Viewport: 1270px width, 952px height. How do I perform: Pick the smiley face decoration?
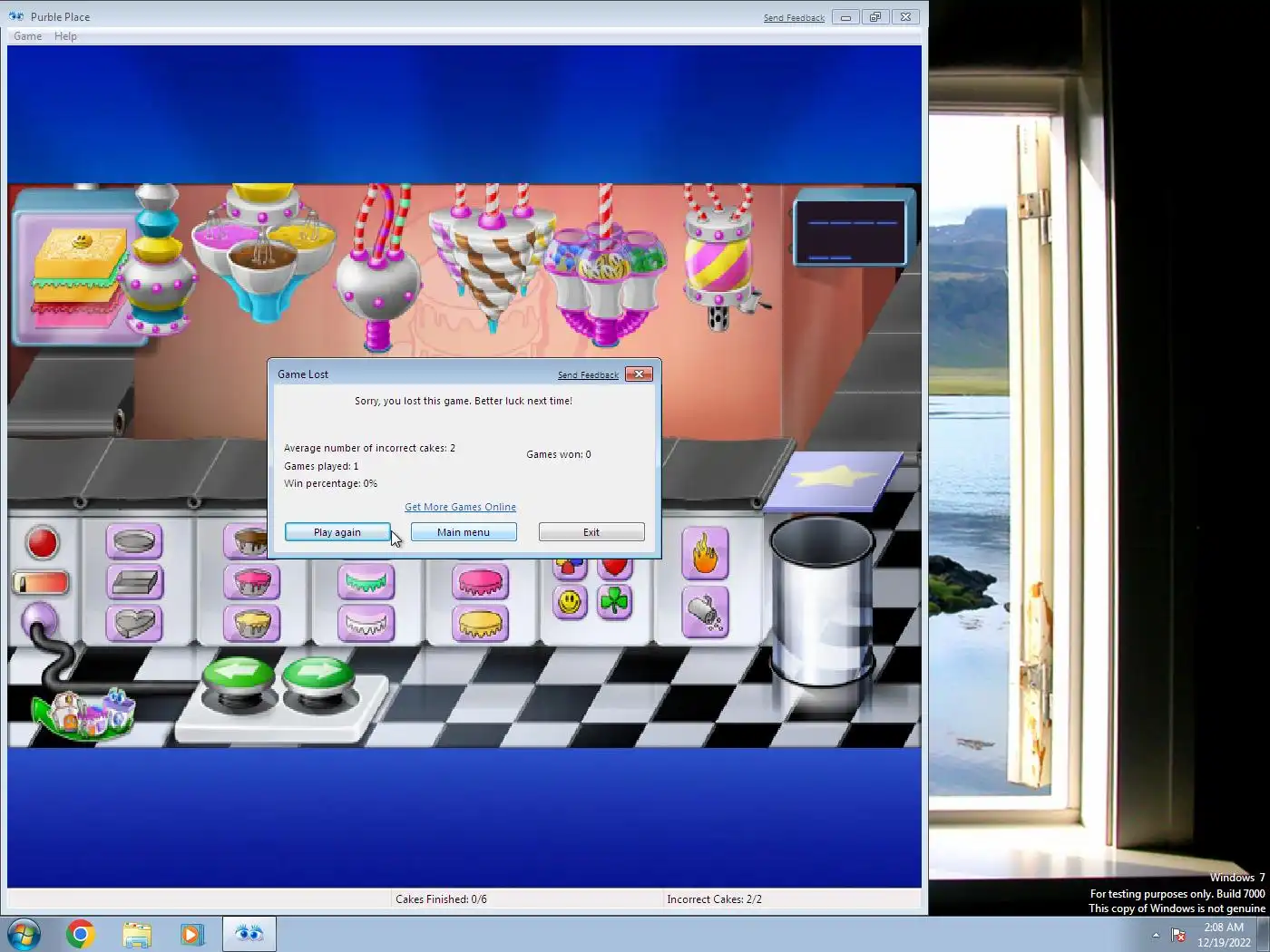(x=570, y=602)
